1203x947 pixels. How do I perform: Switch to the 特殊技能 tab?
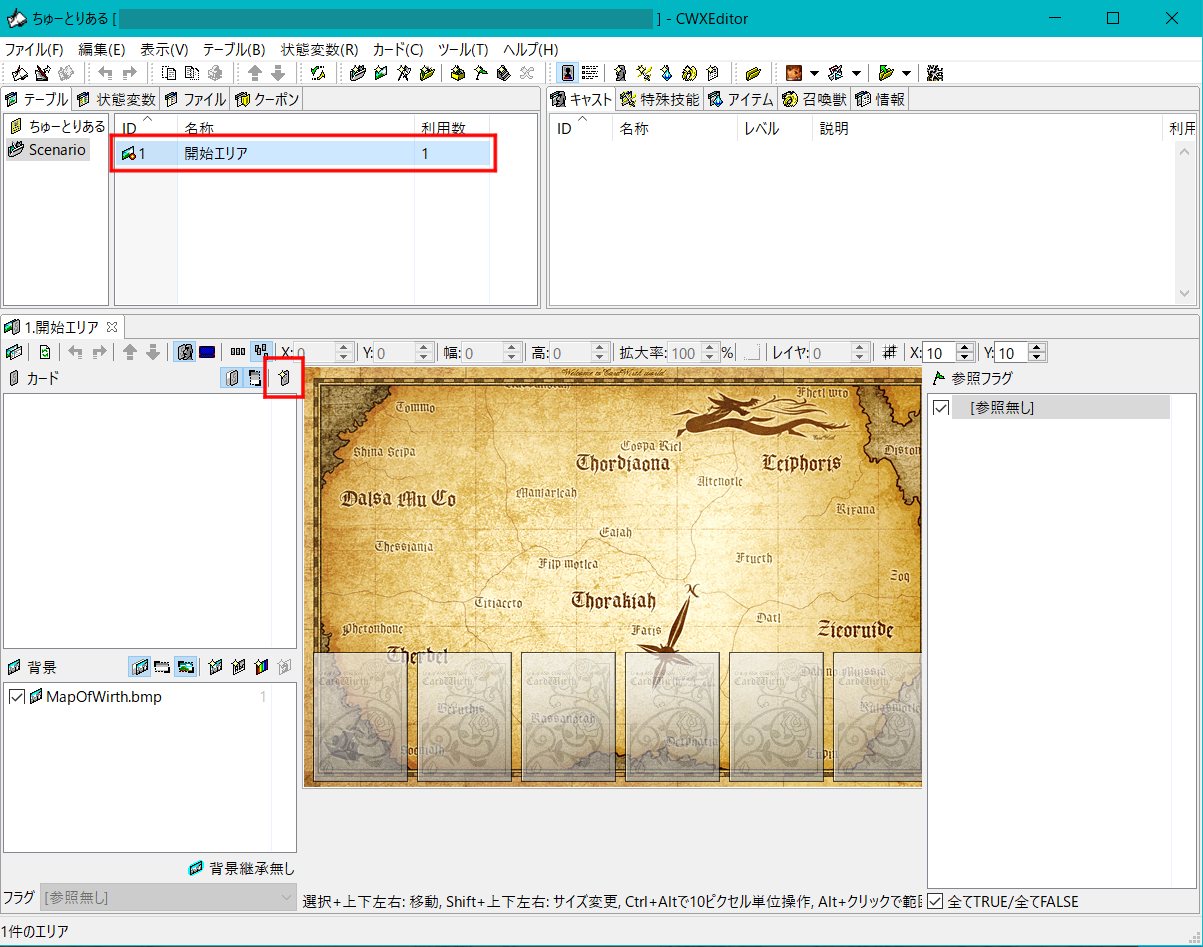[x=659, y=99]
